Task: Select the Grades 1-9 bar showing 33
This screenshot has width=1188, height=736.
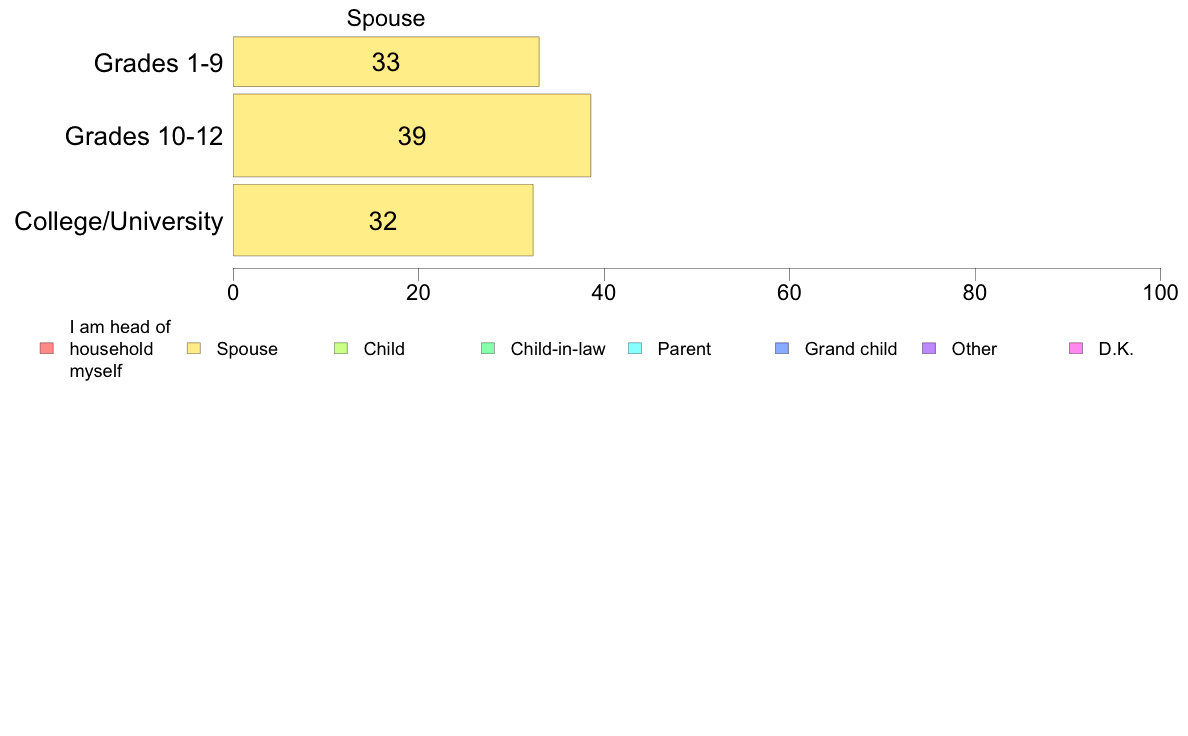Action: click(386, 61)
